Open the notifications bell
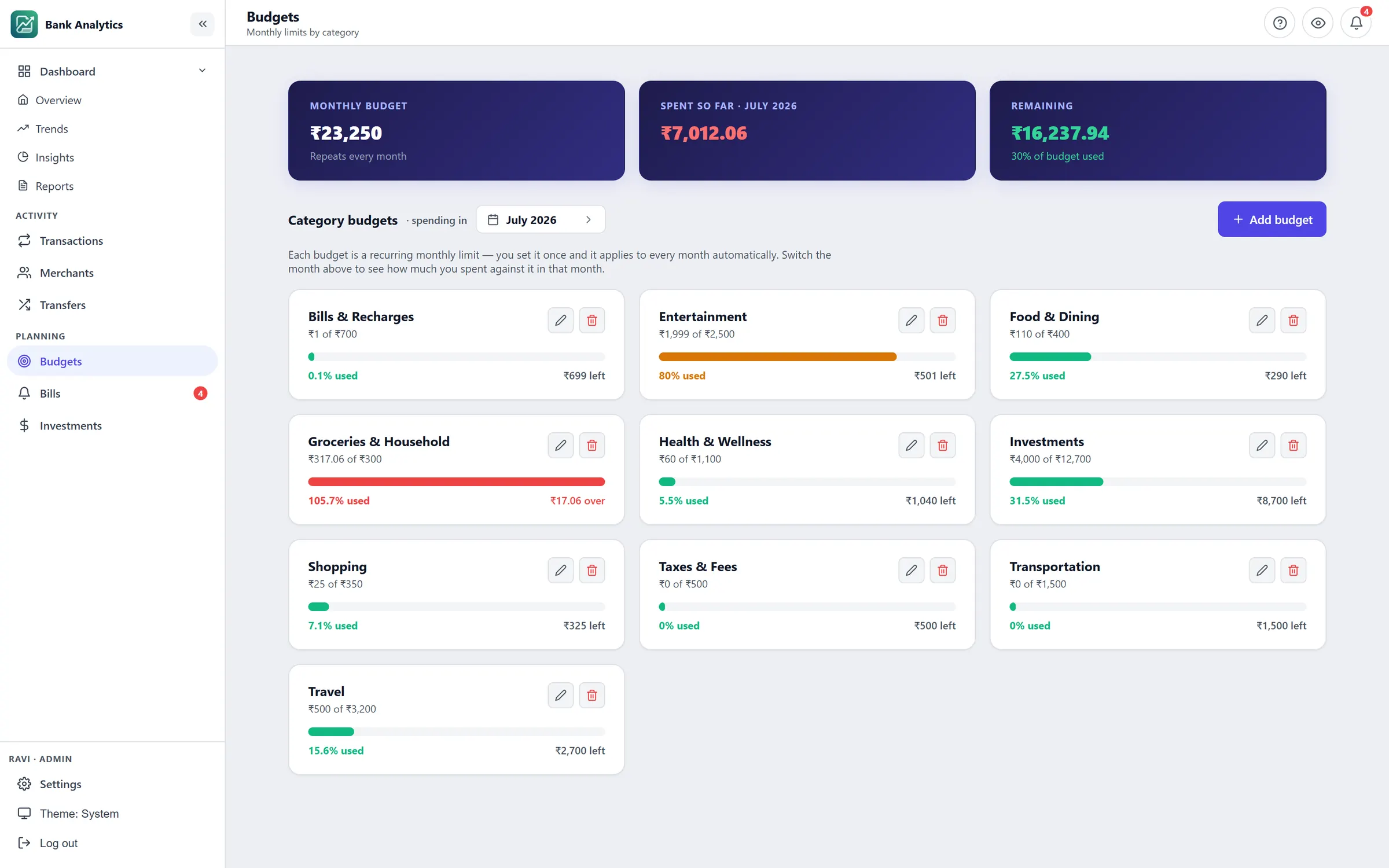This screenshot has height=868, width=1389. tap(1356, 23)
